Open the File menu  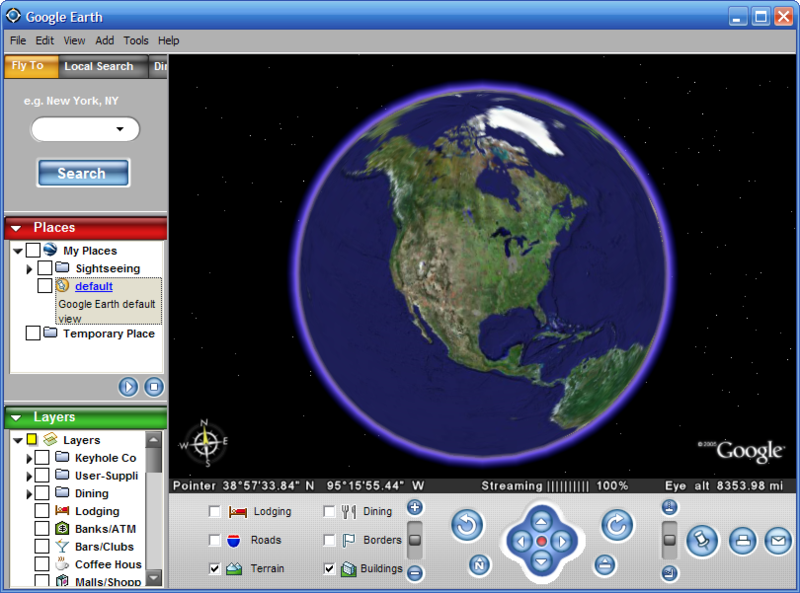18,40
